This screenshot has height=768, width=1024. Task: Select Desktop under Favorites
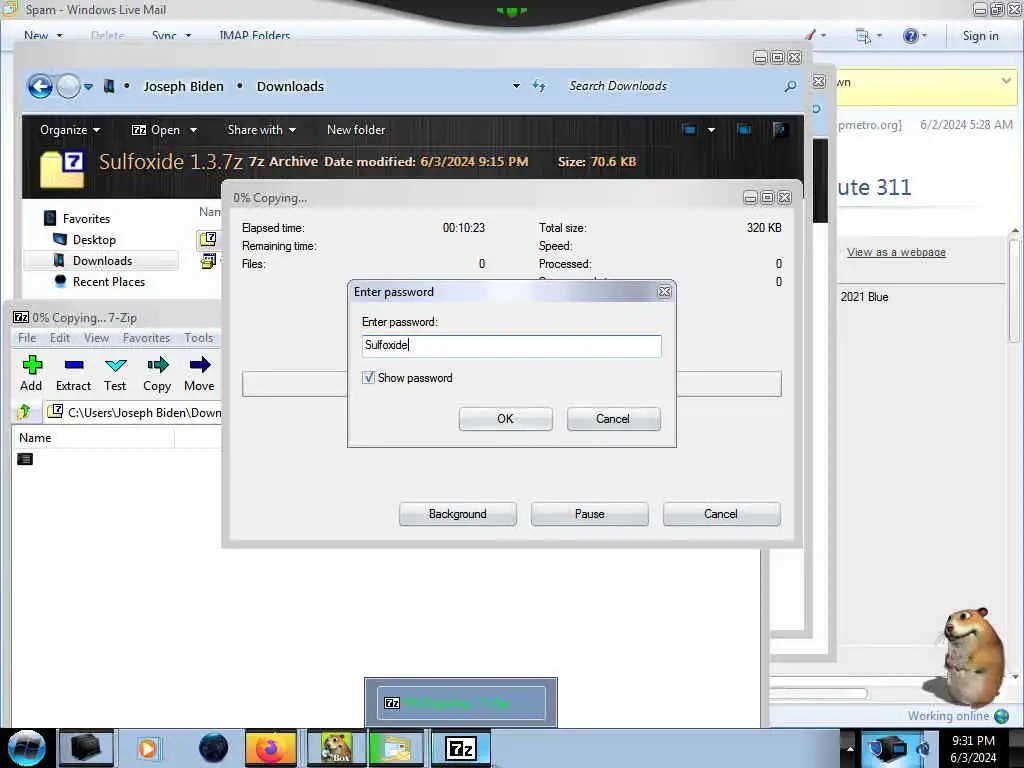pos(94,240)
